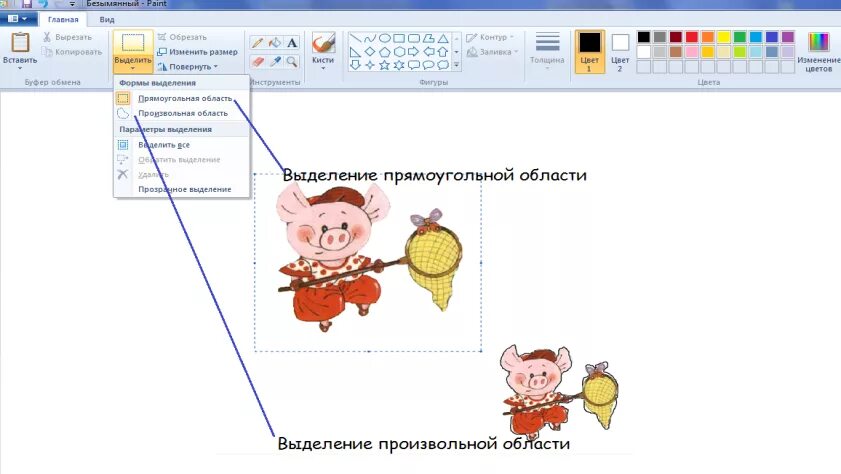Select the oval shape
Image resolution: width=841 pixels, height=474 pixels.
pos(385,39)
